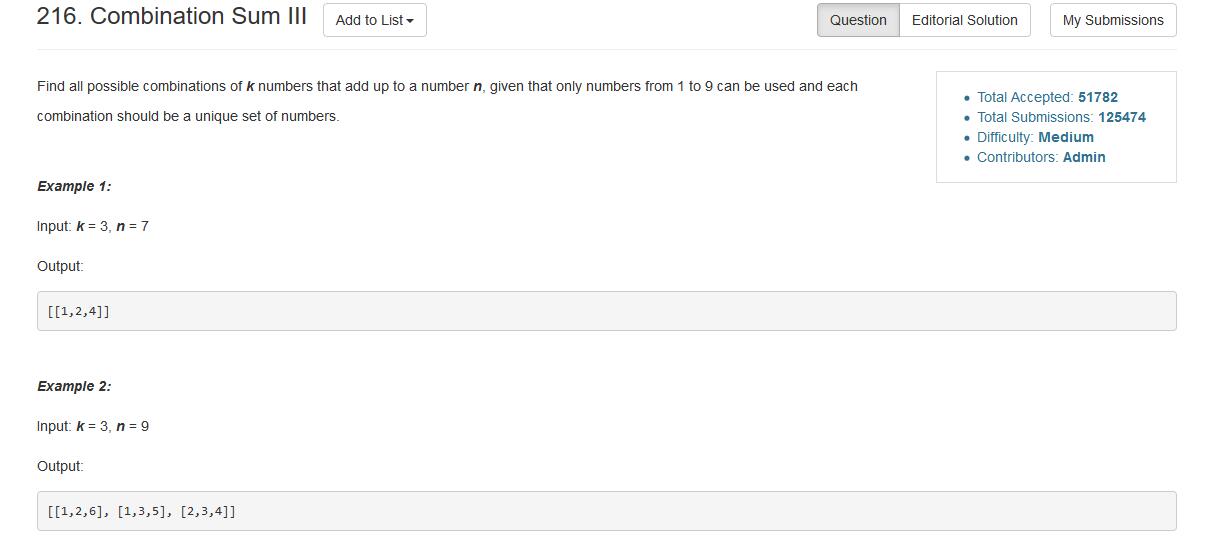
Task: Click the bold n in the description
Action: pos(477,86)
